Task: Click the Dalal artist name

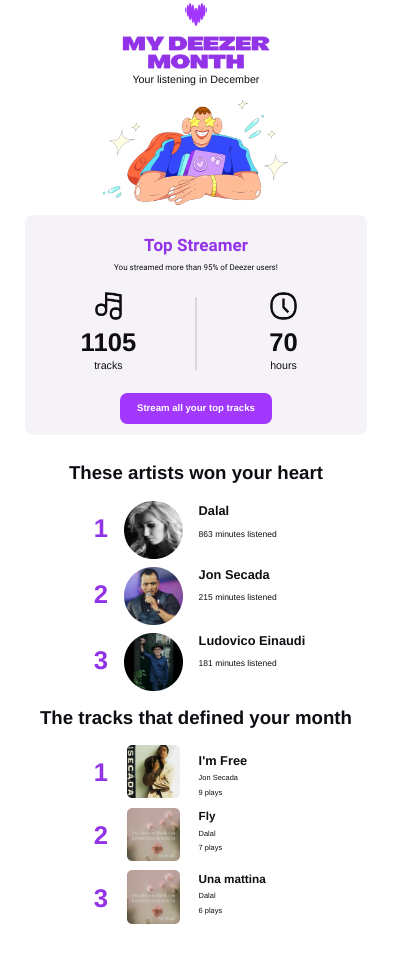Action: (x=214, y=511)
